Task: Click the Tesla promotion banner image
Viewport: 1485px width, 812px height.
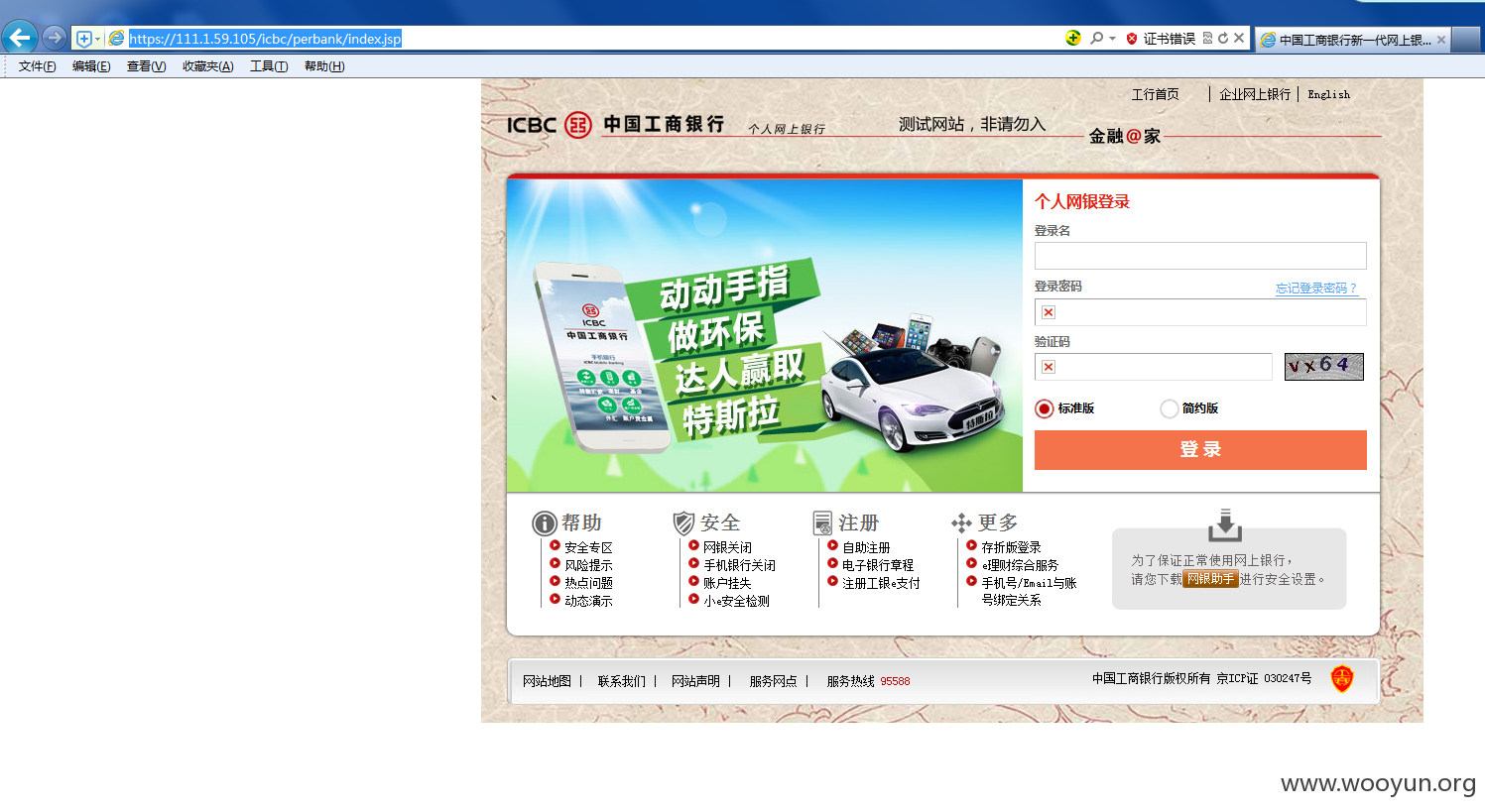Action: tap(765, 335)
